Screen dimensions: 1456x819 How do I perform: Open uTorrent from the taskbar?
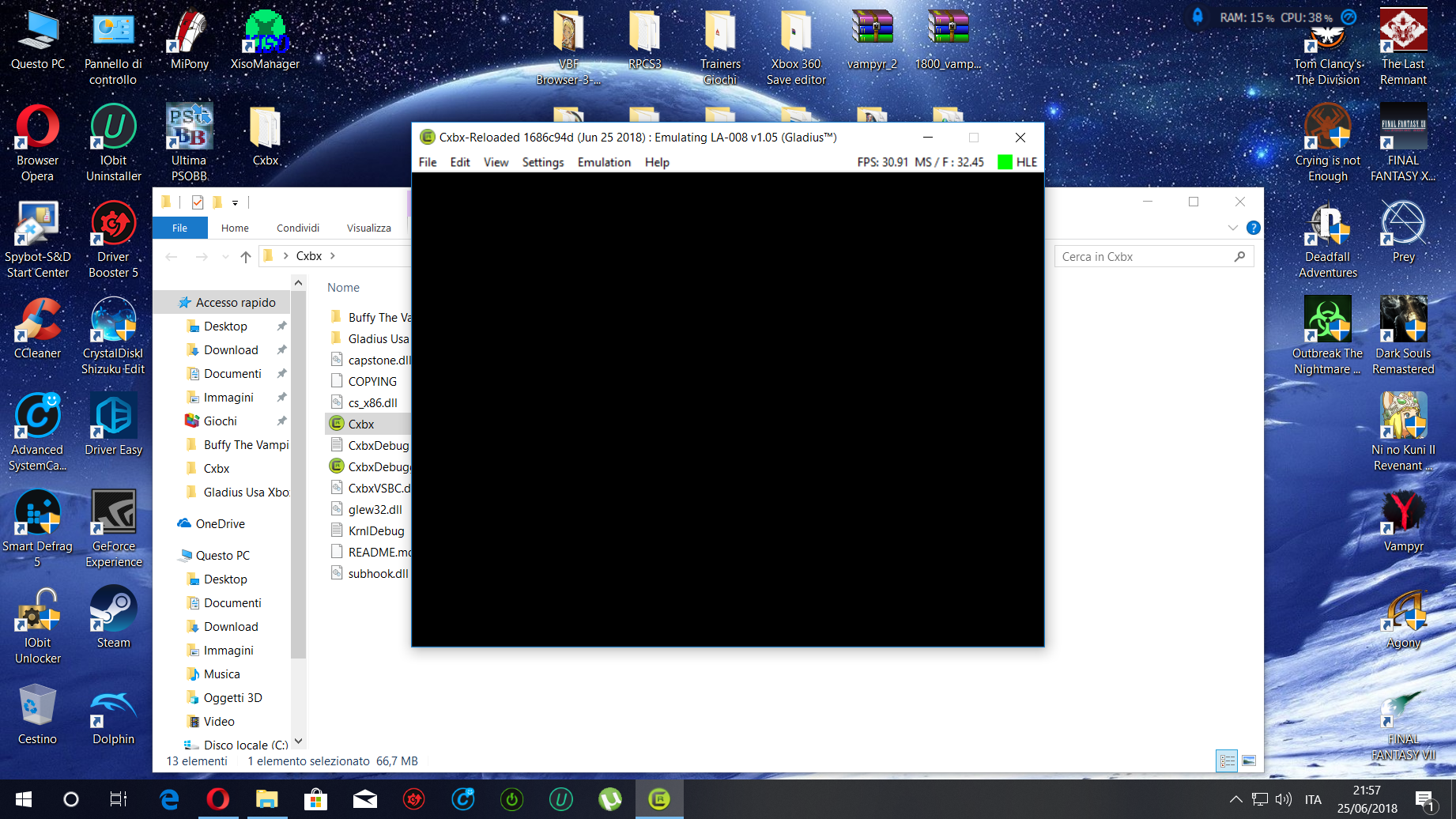click(609, 799)
